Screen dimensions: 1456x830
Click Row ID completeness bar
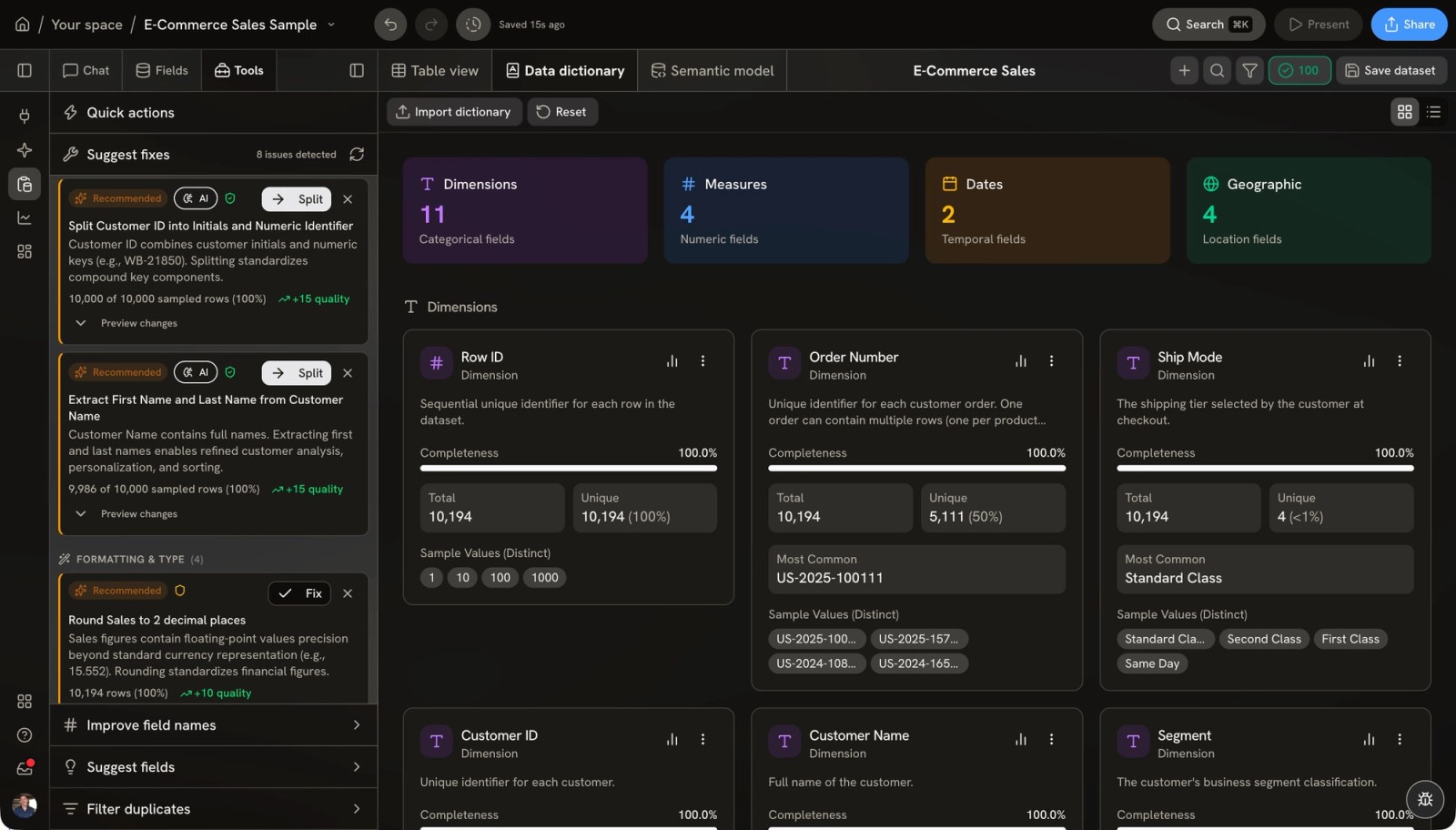point(569,468)
